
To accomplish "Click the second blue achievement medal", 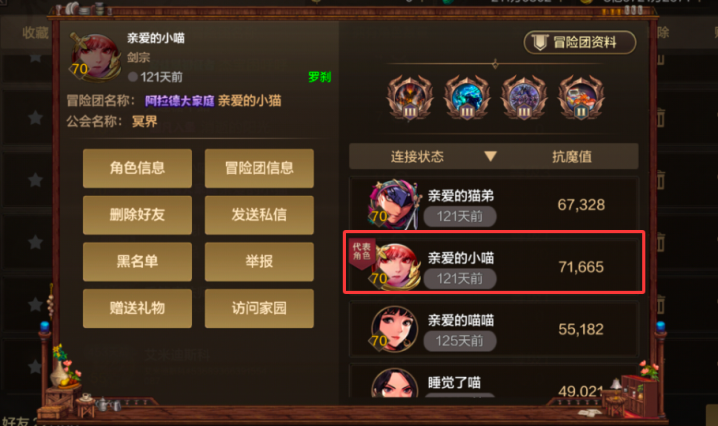I will (x=467, y=98).
